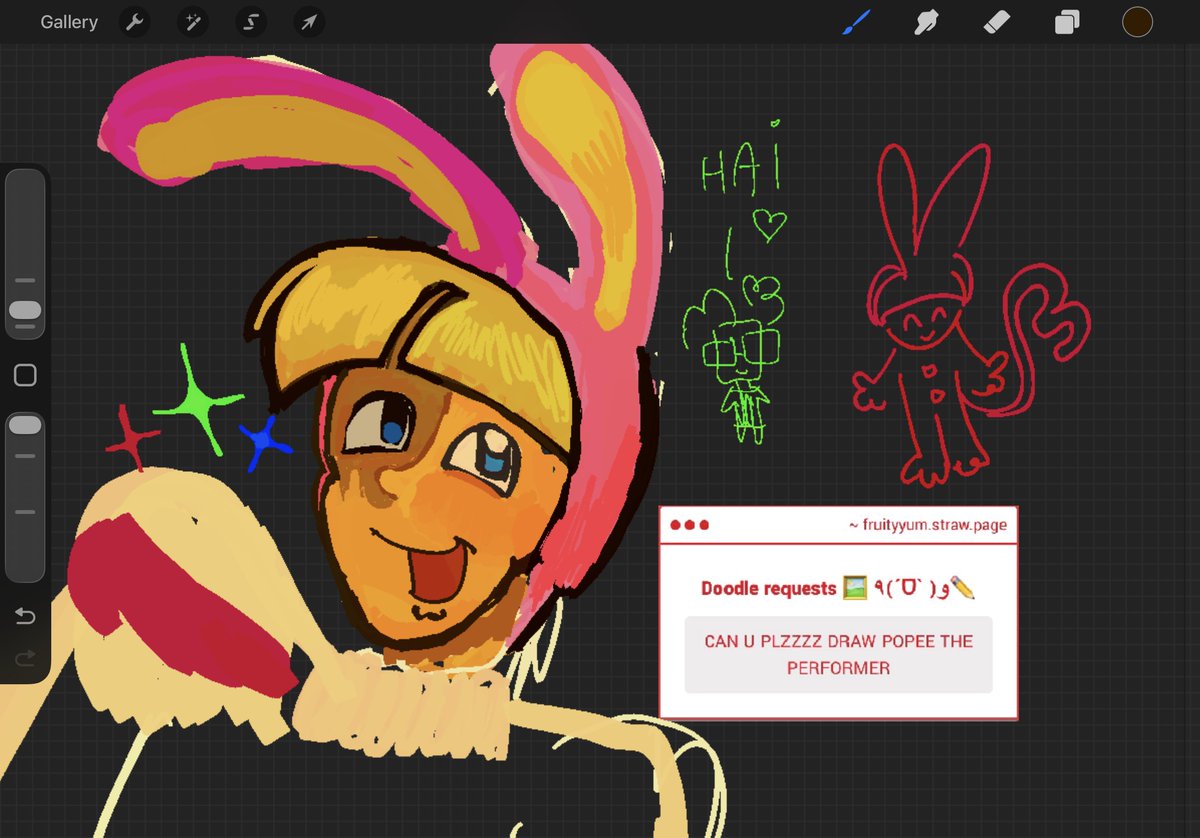The height and width of the screenshot is (838, 1200).
Task: Select the Brush tool
Action: tap(856, 22)
